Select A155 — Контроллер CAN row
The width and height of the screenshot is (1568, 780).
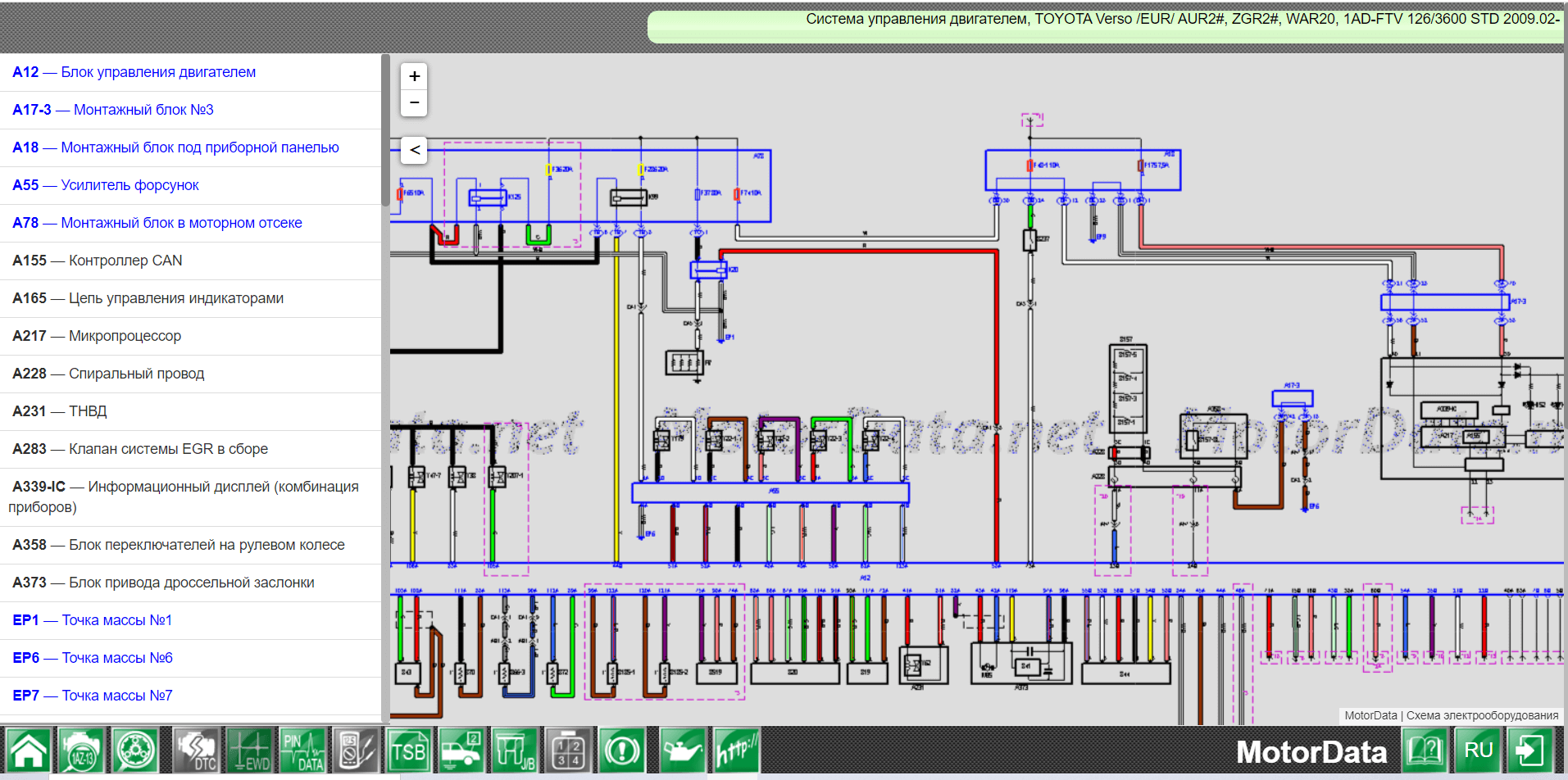[x=190, y=261]
